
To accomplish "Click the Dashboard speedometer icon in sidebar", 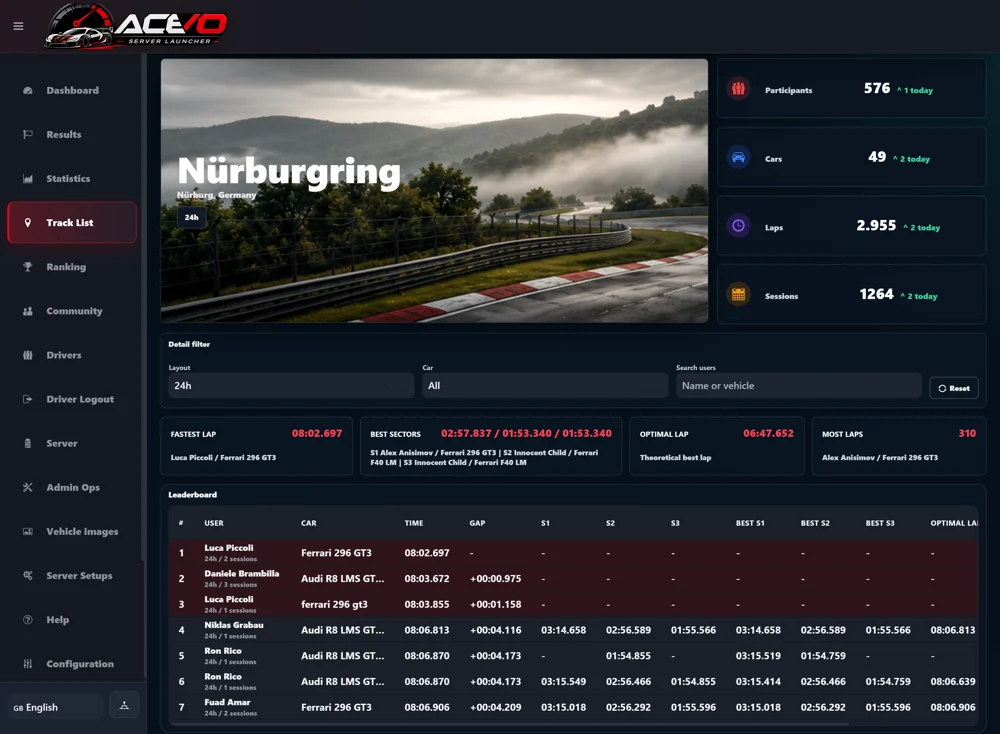I will (x=27, y=91).
